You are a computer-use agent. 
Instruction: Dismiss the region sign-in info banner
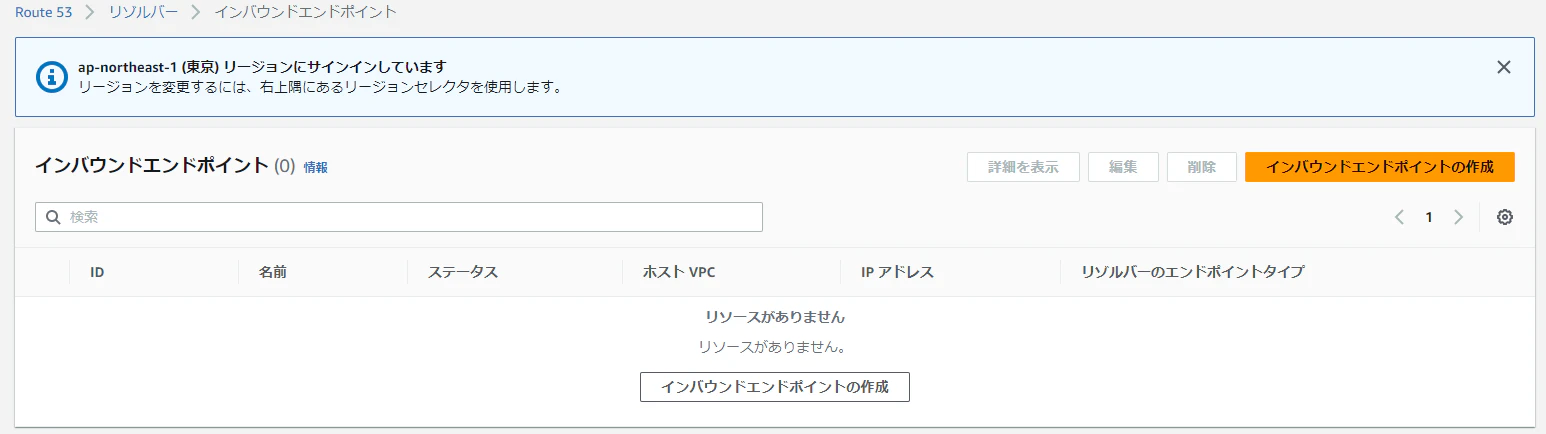[1503, 67]
